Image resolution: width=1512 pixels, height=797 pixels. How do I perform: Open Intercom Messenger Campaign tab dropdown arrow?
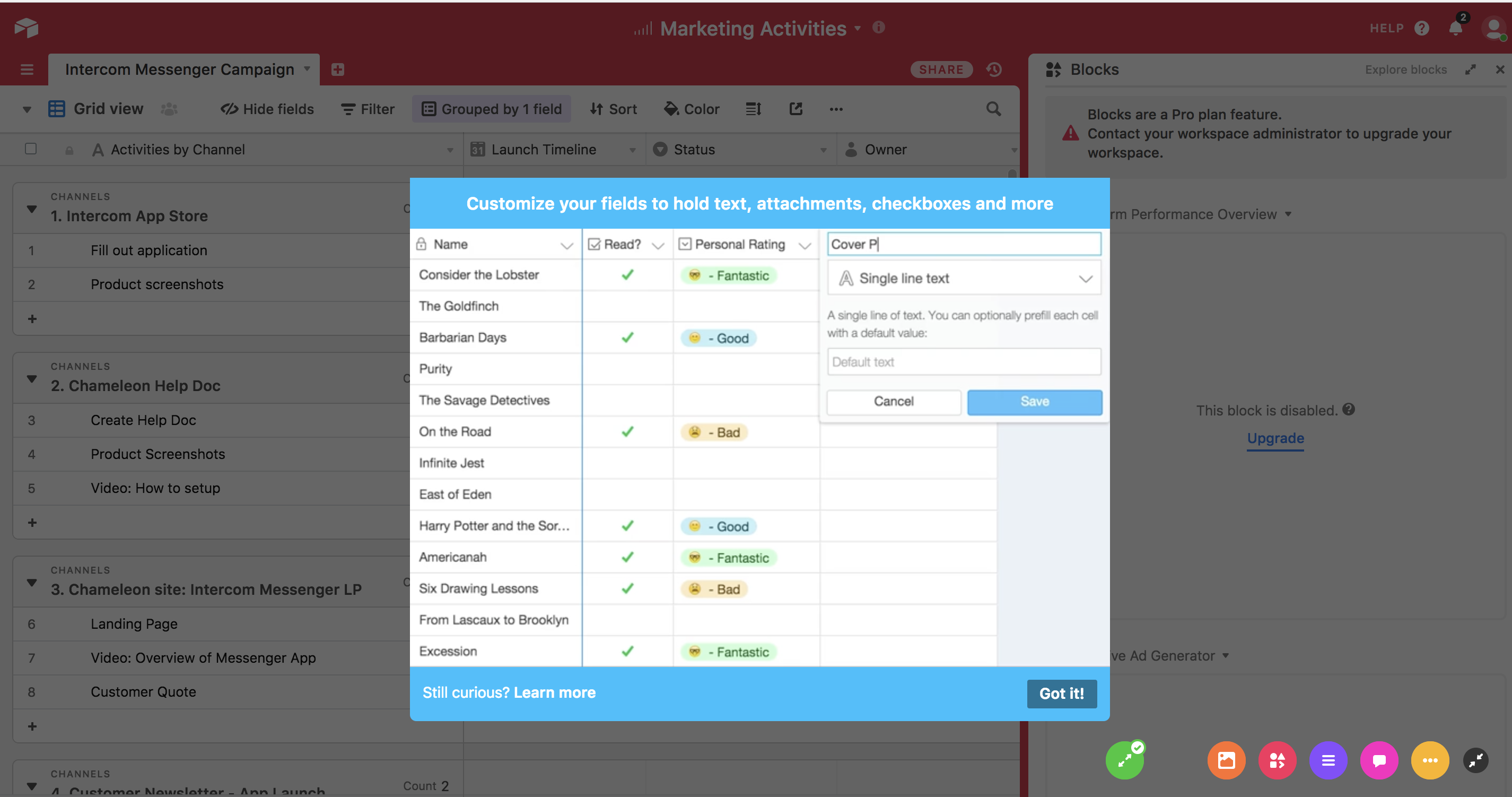coord(307,70)
